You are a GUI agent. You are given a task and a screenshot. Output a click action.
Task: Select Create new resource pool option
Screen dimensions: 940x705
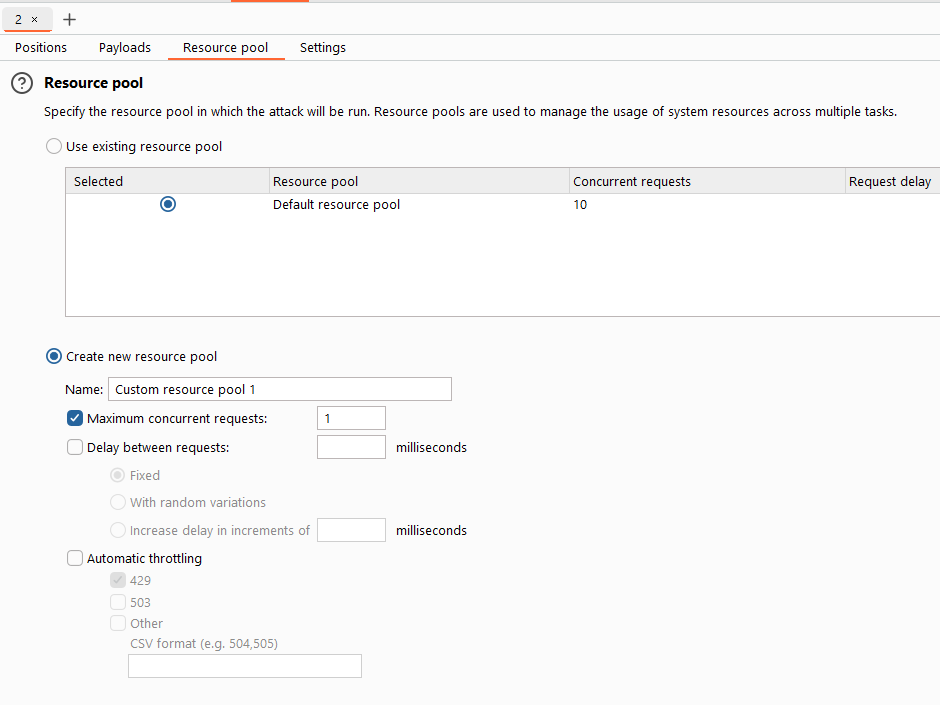pos(54,357)
